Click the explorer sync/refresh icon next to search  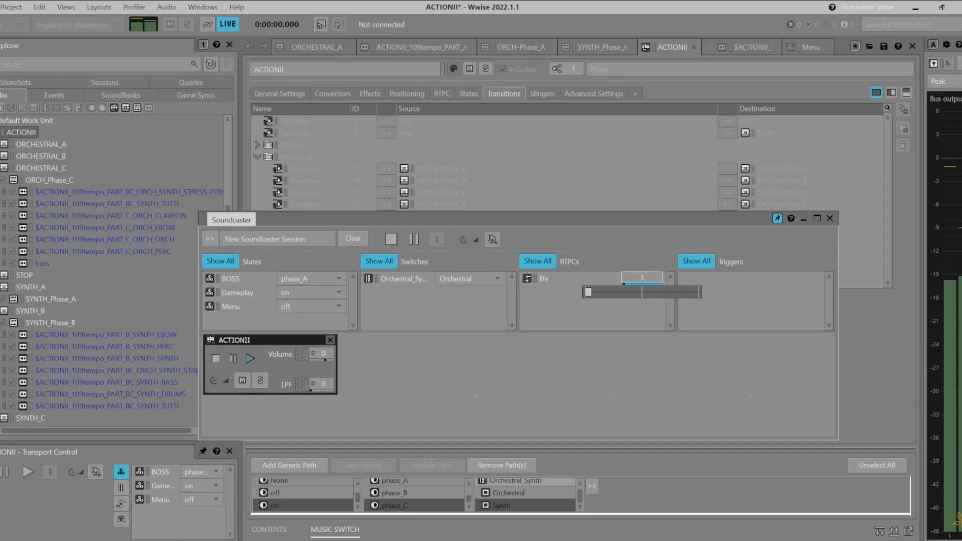point(210,64)
